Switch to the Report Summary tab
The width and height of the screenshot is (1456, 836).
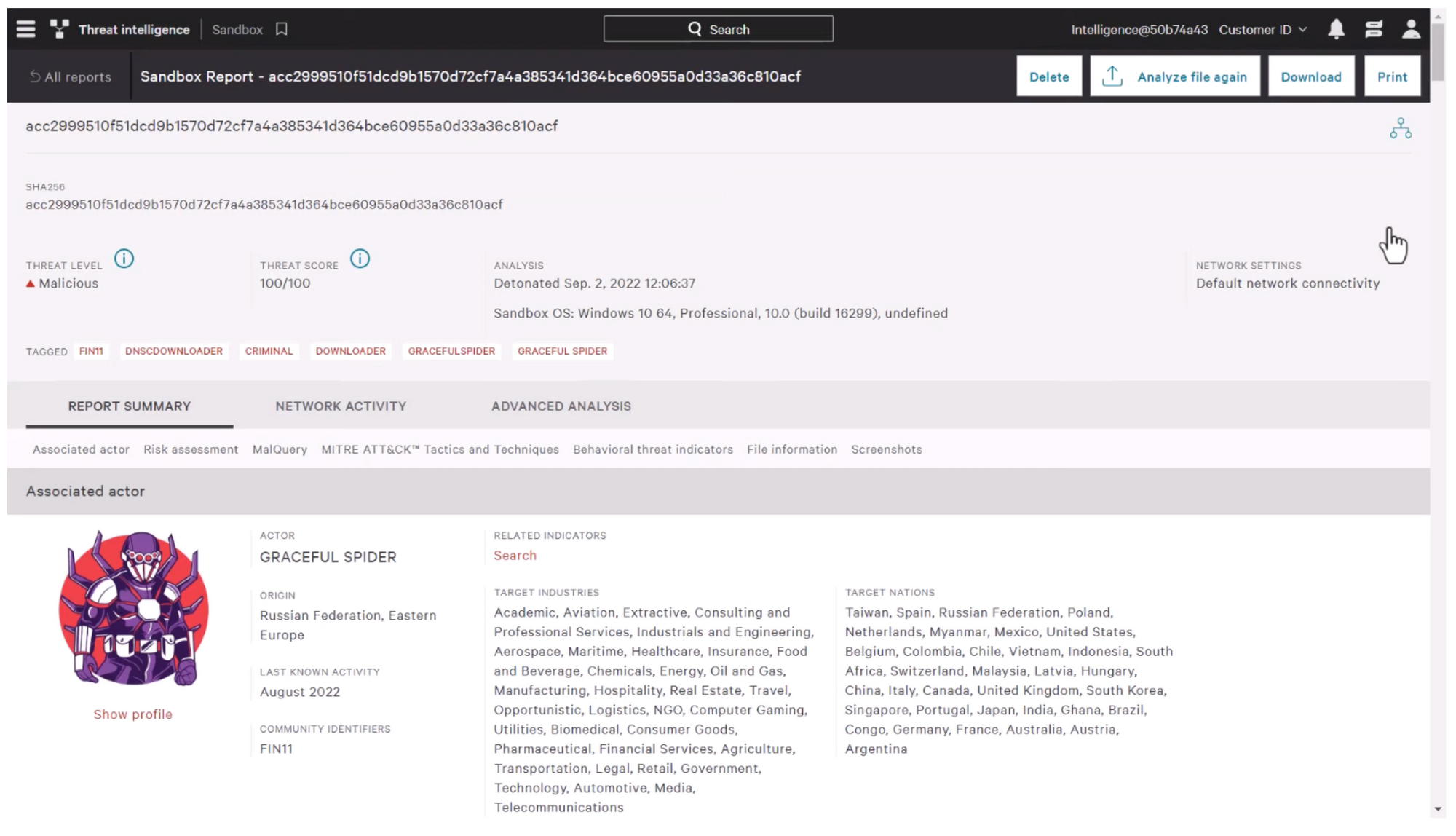(130, 406)
